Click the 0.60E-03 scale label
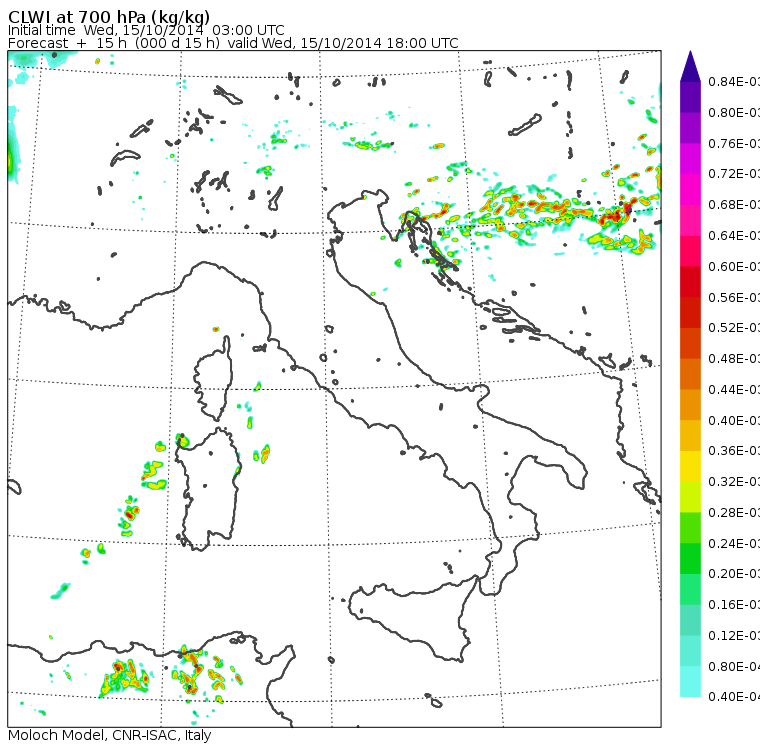This screenshot has height=749, width=760. pos(734,267)
